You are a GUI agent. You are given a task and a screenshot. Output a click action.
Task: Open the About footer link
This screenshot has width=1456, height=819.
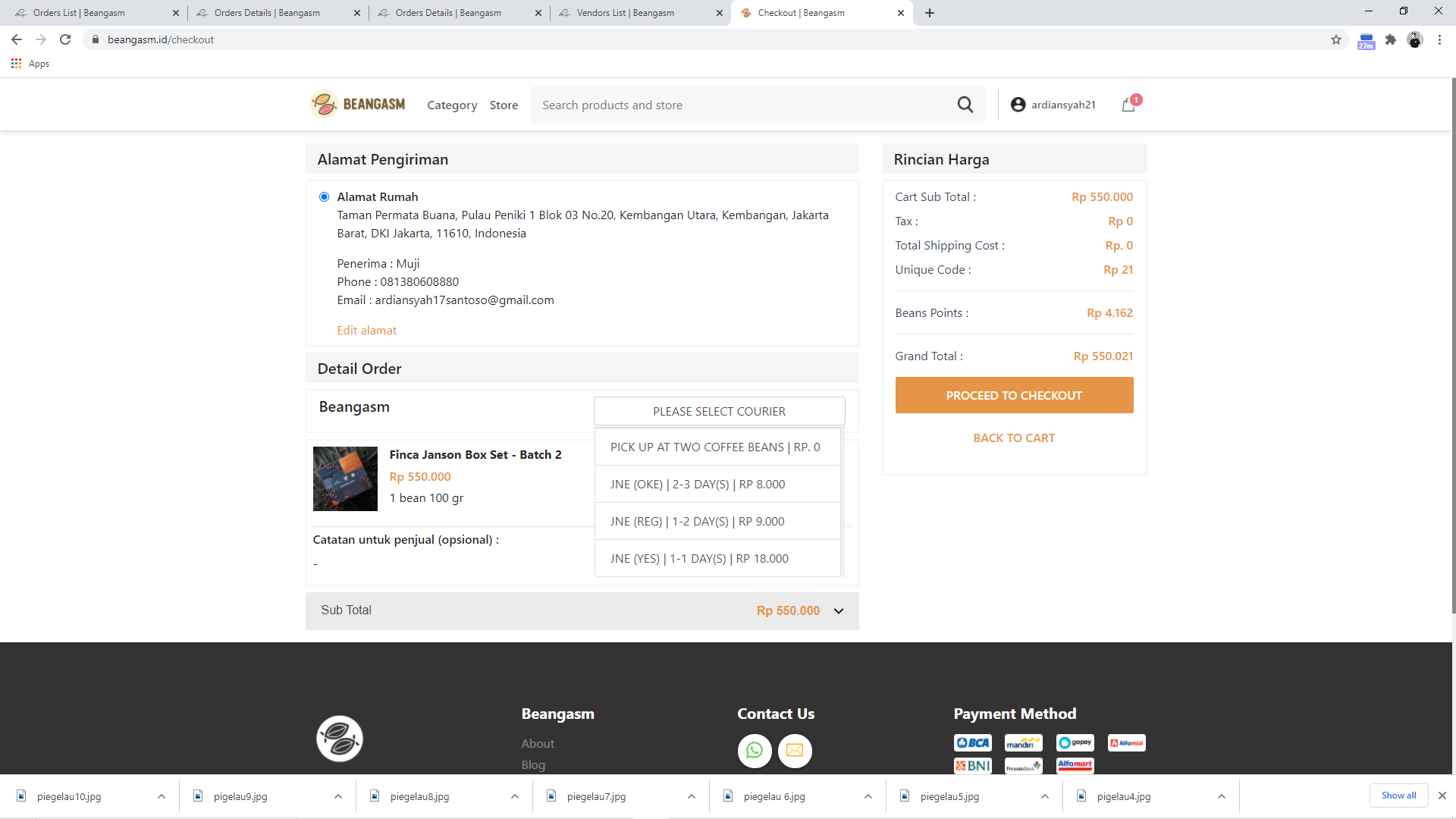[538, 744]
